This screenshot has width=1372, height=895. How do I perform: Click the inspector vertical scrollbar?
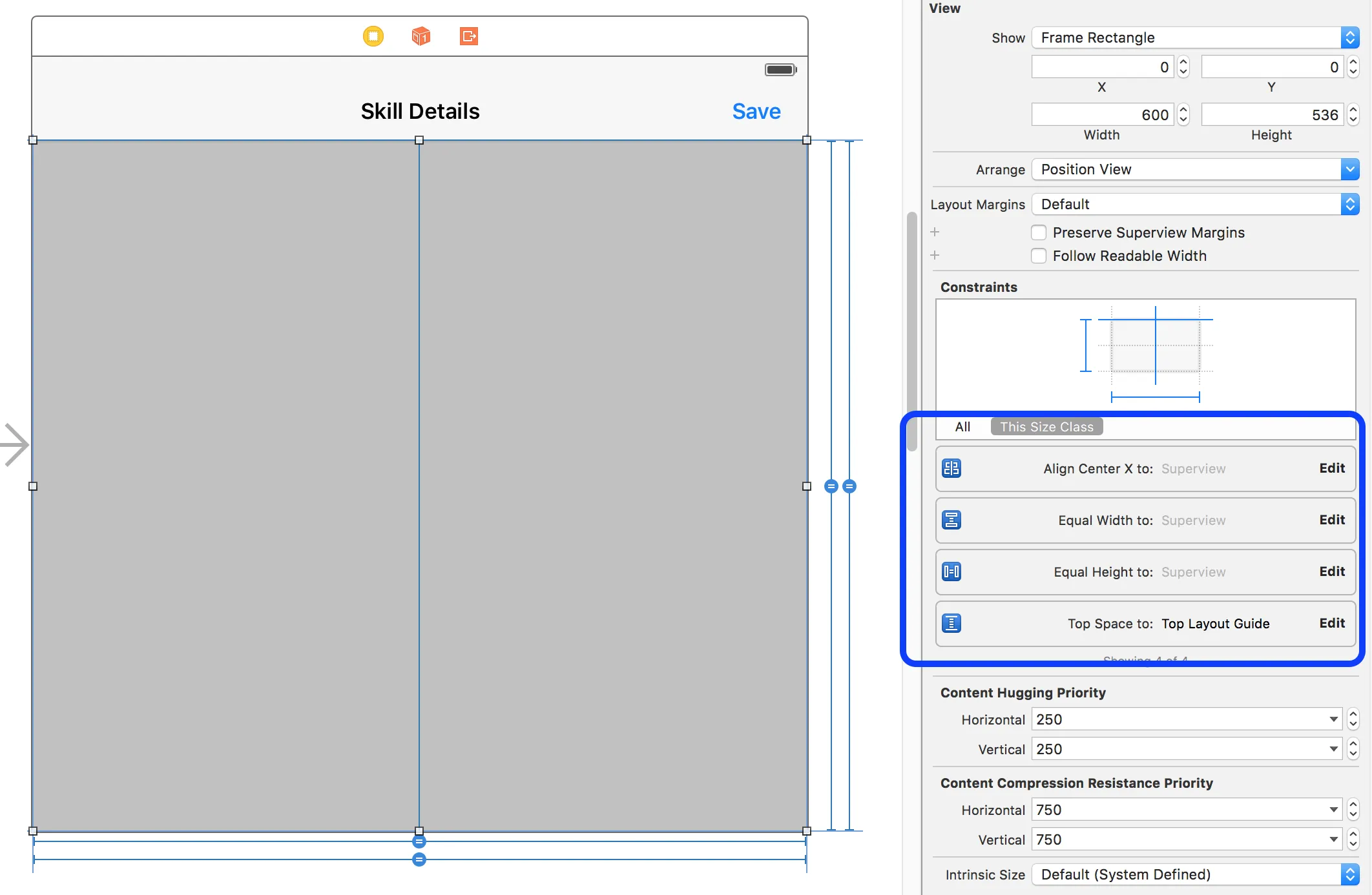911,331
